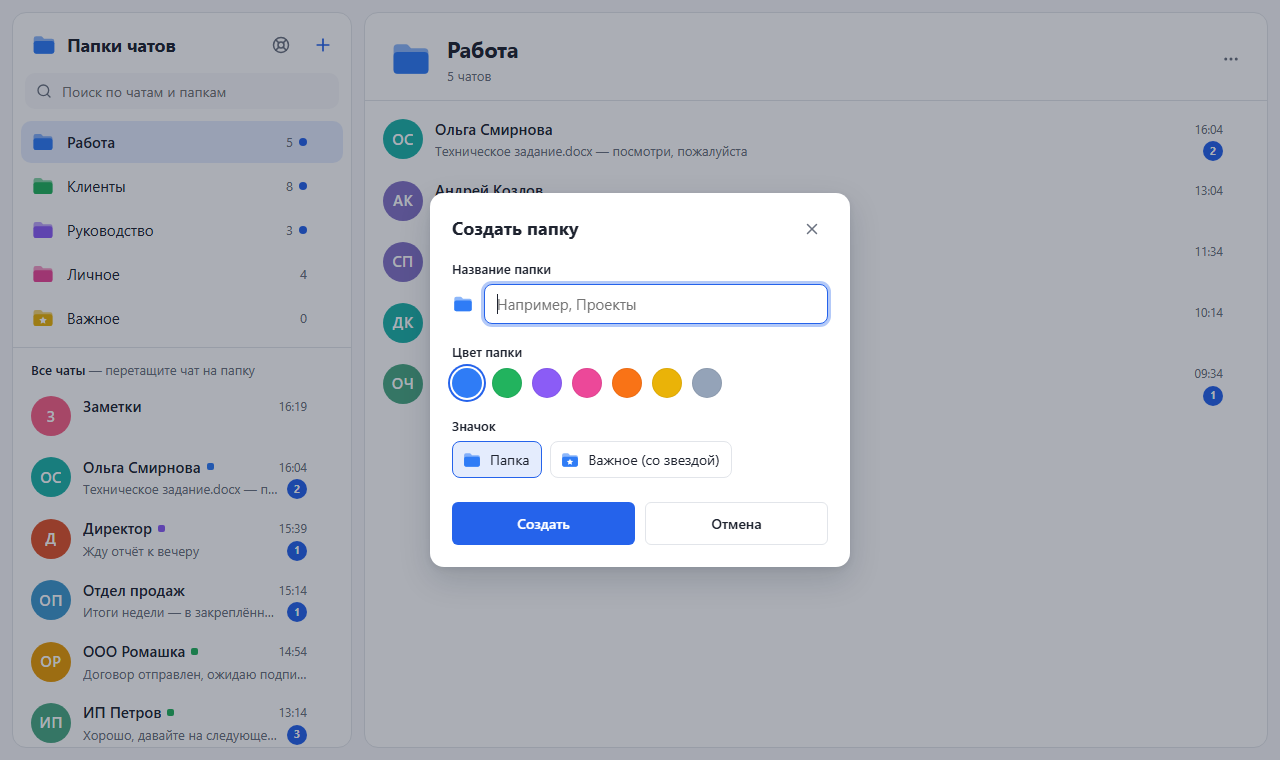
Task: Click the Папки чатов header folder icon
Action: [44, 45]
